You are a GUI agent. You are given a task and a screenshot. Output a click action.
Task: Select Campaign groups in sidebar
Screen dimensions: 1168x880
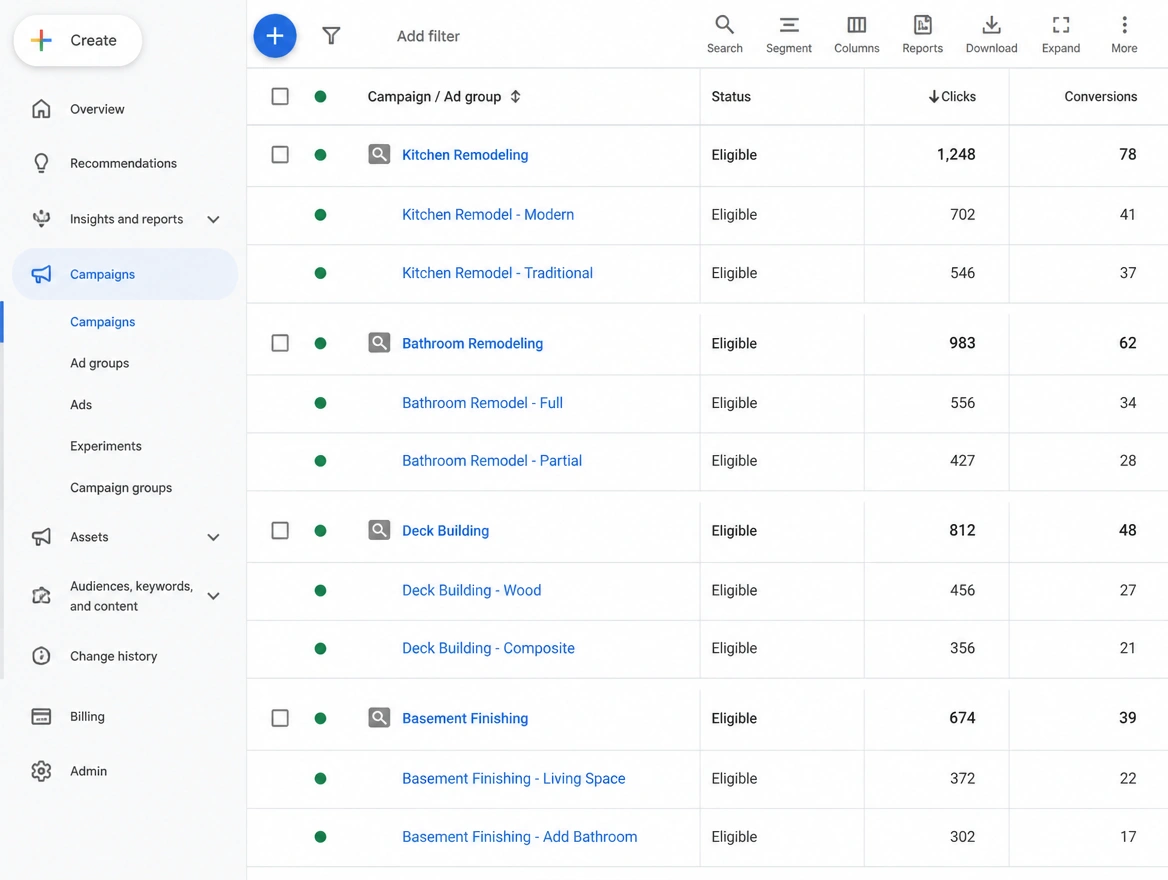pyautogui.click(x=121, y=487)
